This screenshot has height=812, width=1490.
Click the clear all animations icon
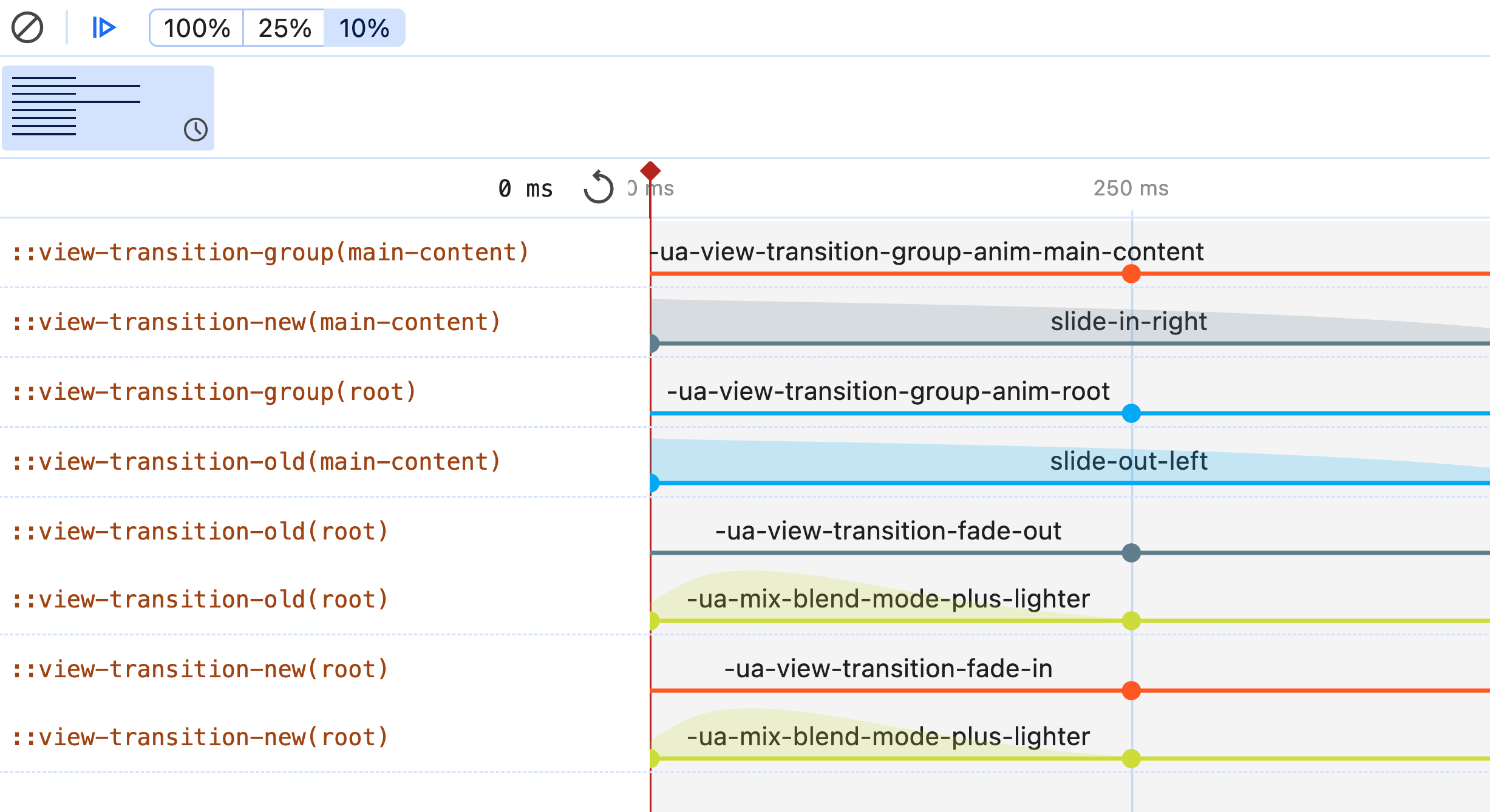click(x=27, y=28)
